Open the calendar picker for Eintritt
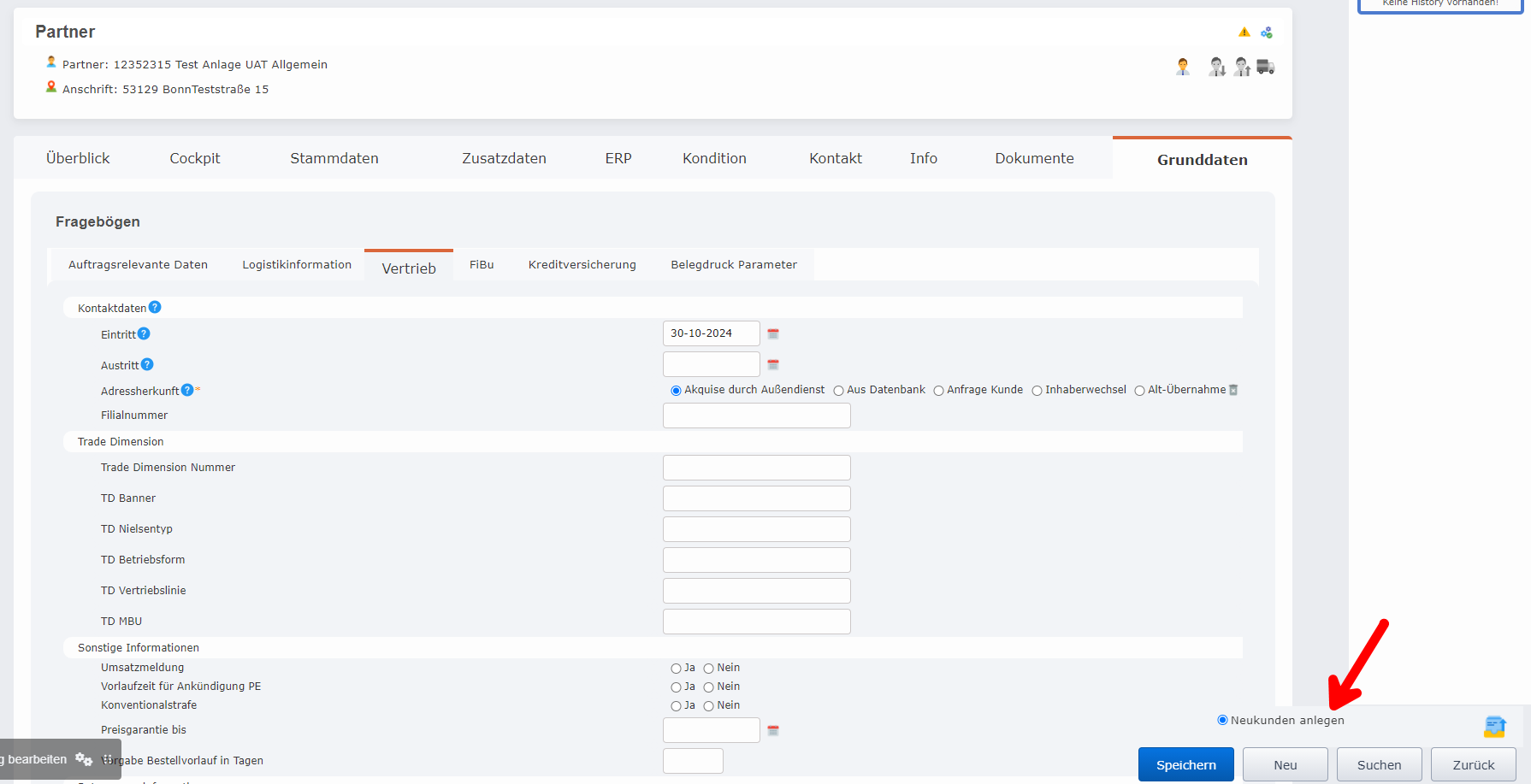The height and width of the screenshot is (784, 1531). [x=773, y=334]
